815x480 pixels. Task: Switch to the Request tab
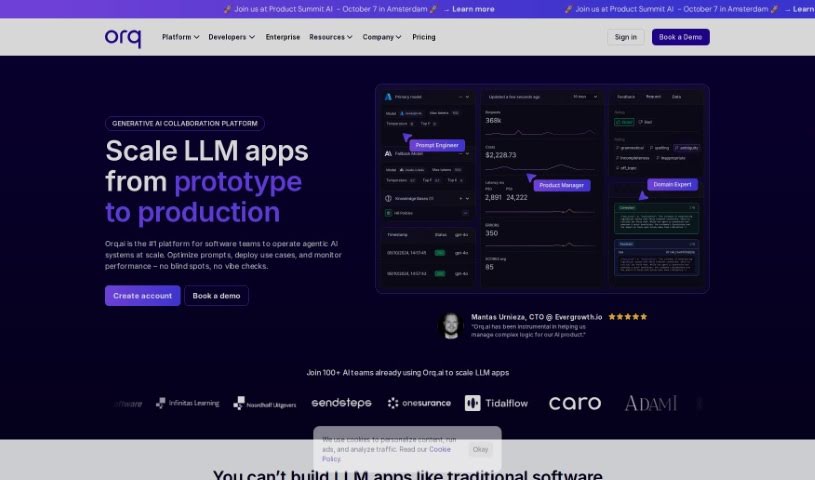pos(653,97)
